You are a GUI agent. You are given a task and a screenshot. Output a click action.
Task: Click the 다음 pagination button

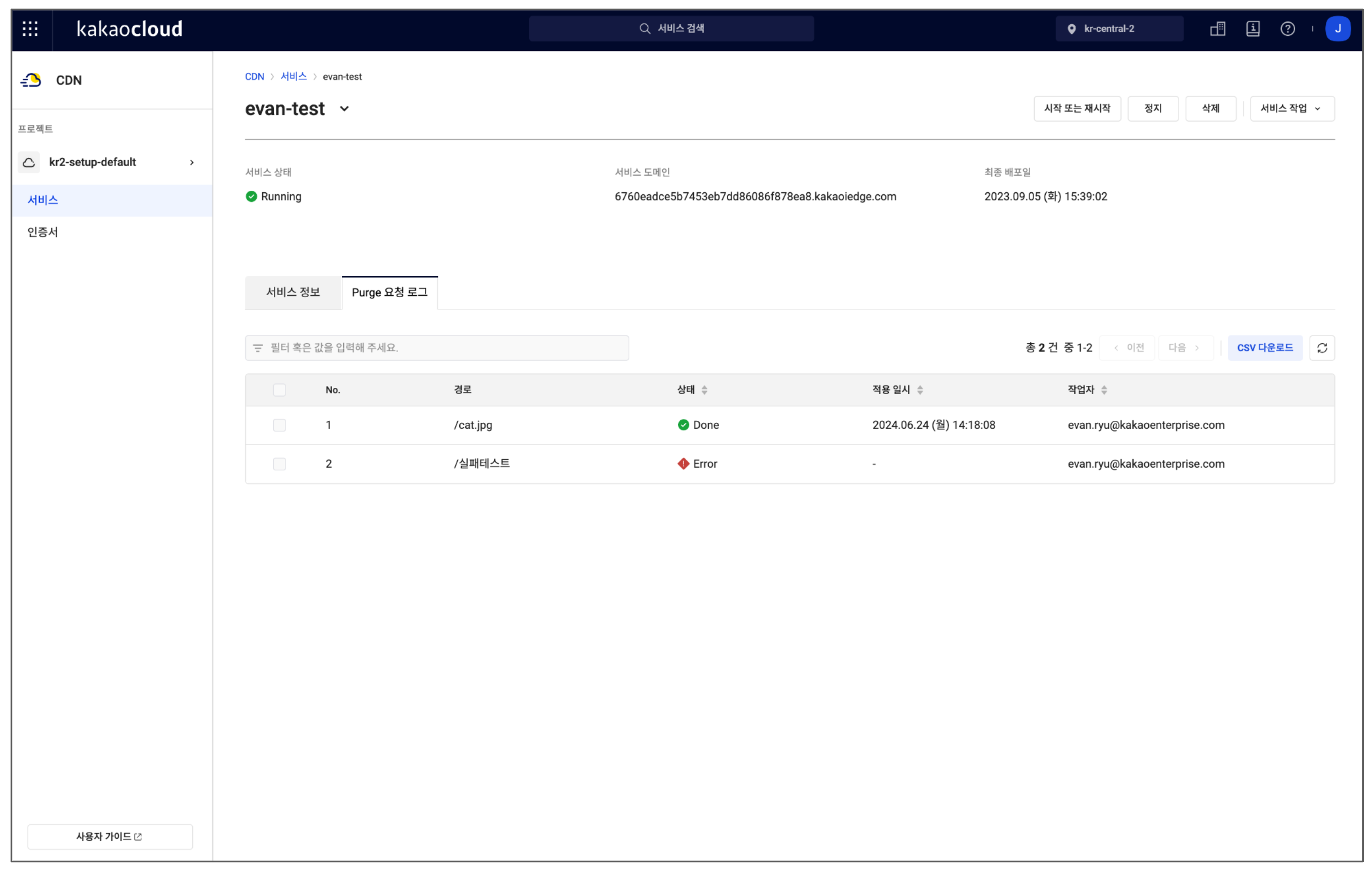pyautogui.click(x=1186, y=348)
